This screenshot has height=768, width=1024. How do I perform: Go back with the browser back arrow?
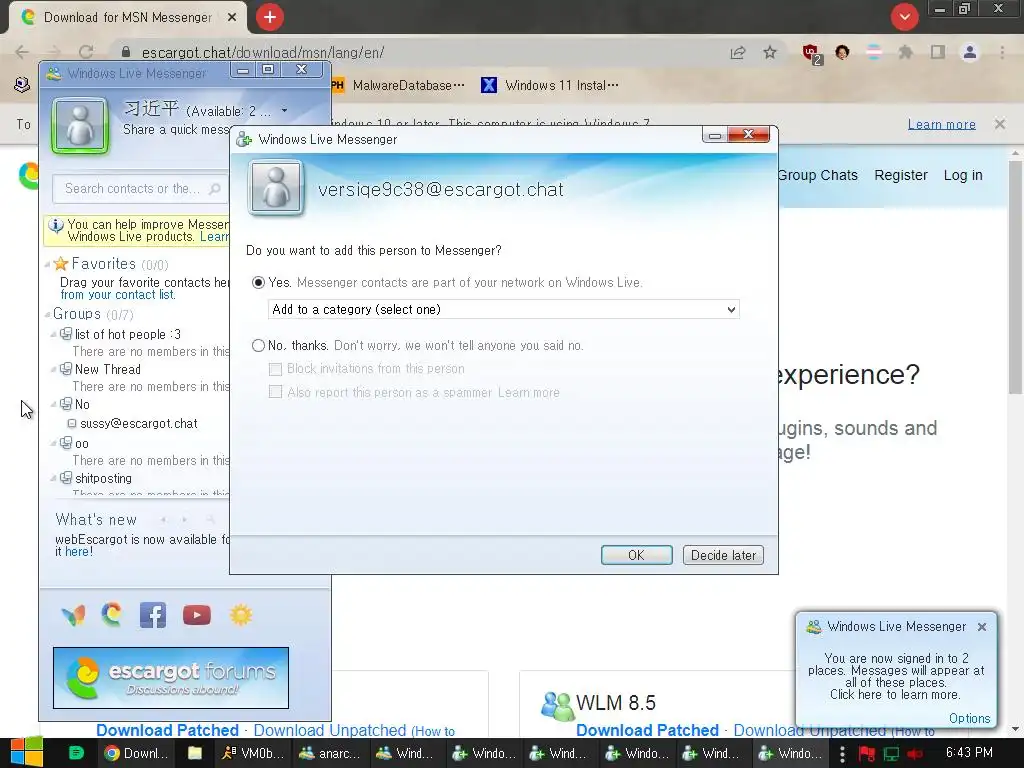click(22, 52)
